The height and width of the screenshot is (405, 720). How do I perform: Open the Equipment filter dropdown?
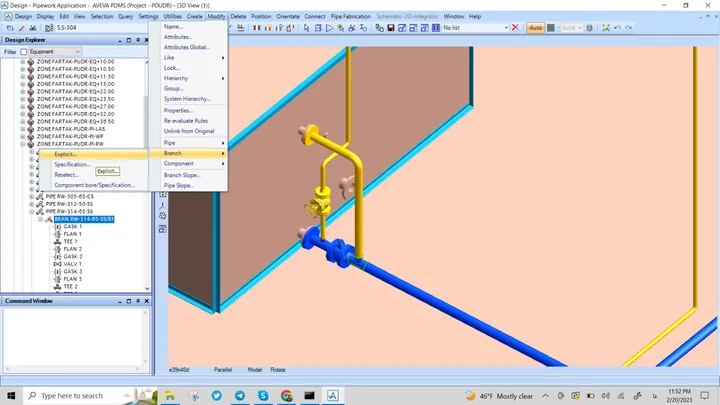pos(55,52)
